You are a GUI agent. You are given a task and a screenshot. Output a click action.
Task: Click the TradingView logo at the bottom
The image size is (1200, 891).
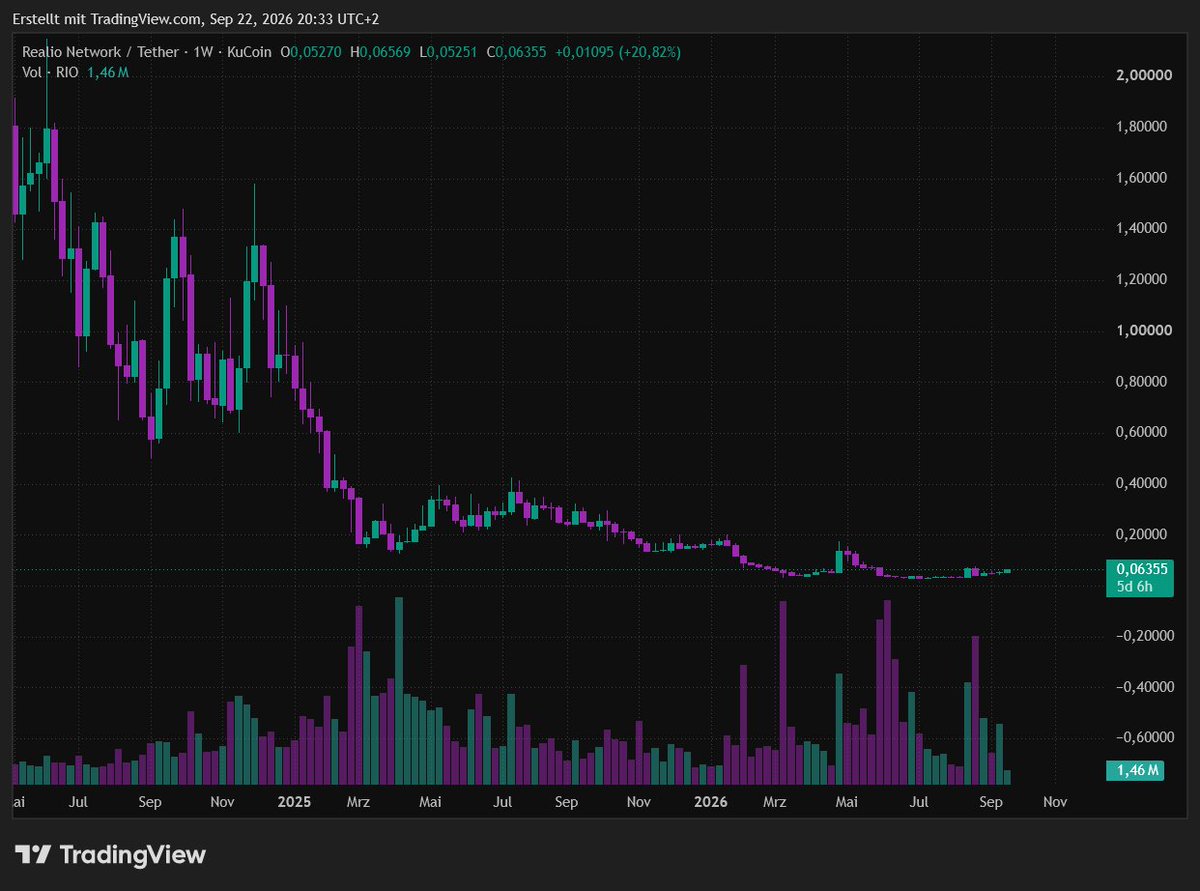(110, 855)
